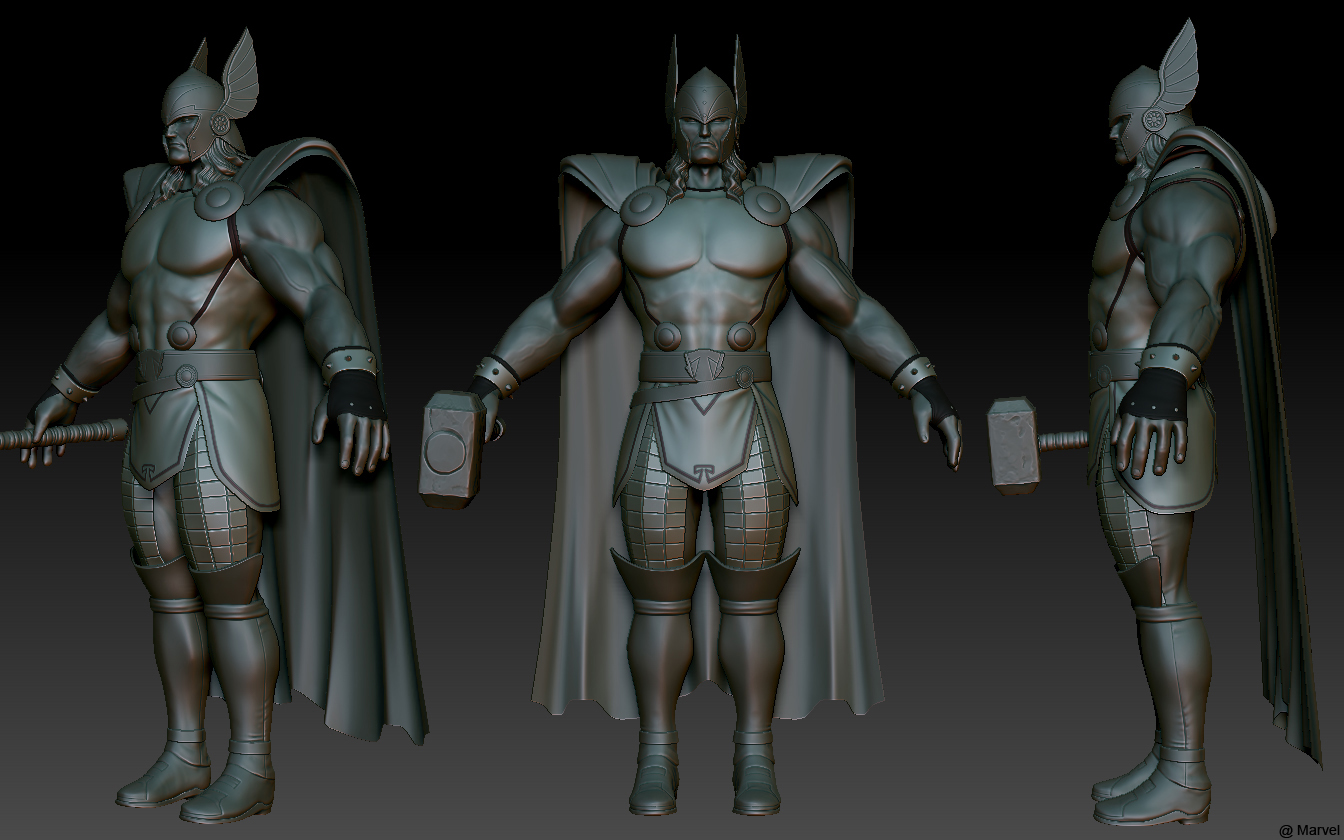Select the abdomen of the front view model
Image resolution: width=1344 pixels, height=840 pixels.
pos(706,300)
